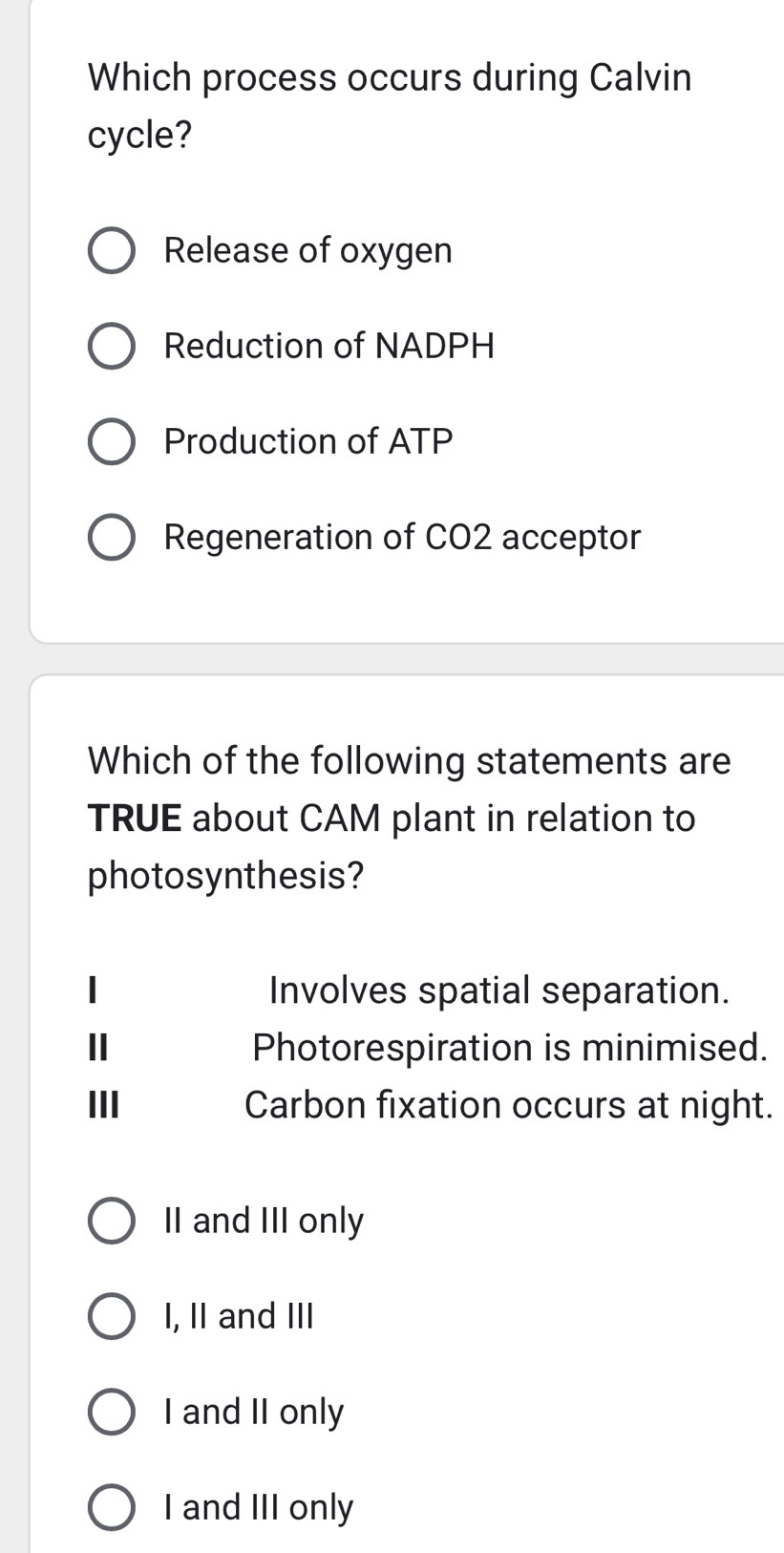Click the "I and III only" answer label

[x=257, y=1506]
